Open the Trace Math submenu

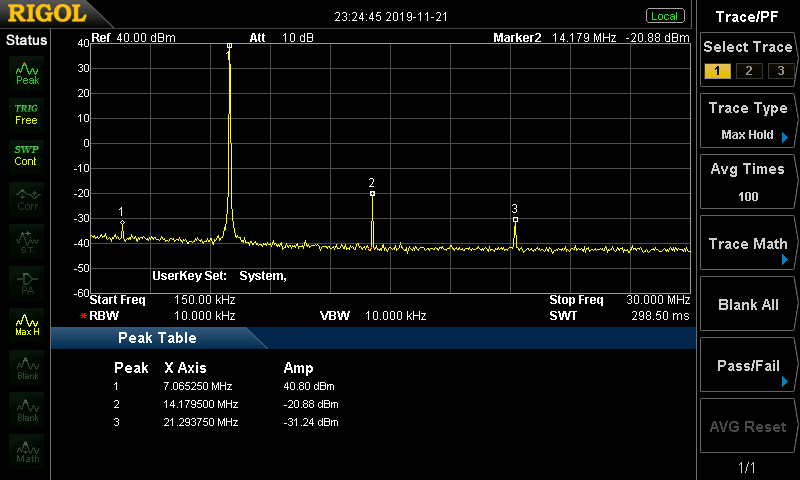tap(748, 244)
